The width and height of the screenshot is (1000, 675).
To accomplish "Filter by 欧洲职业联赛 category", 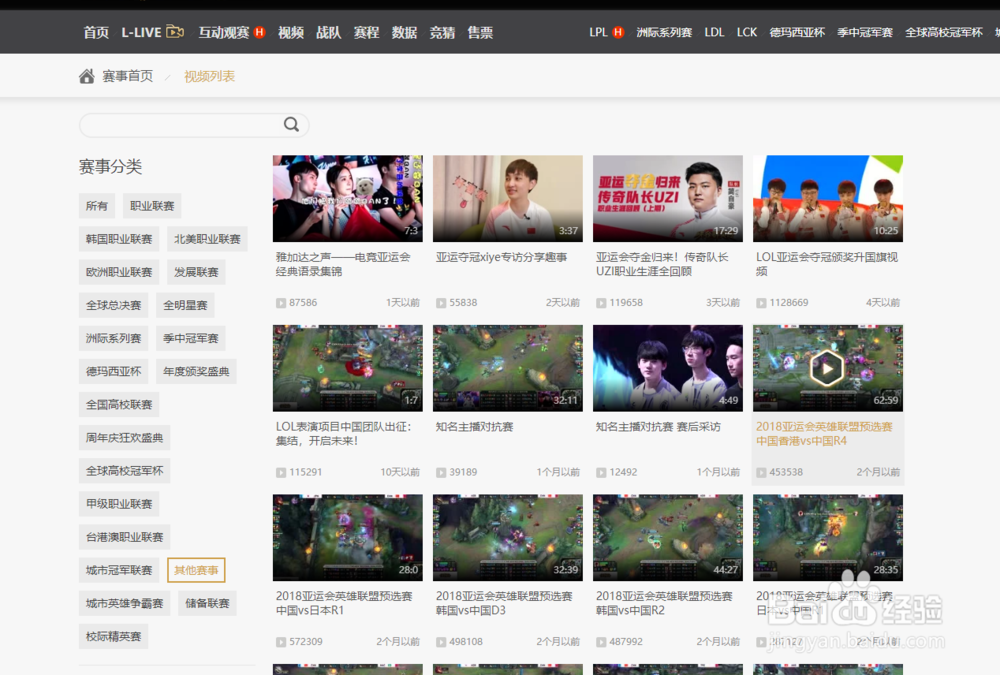I will (x=119, y=272).
